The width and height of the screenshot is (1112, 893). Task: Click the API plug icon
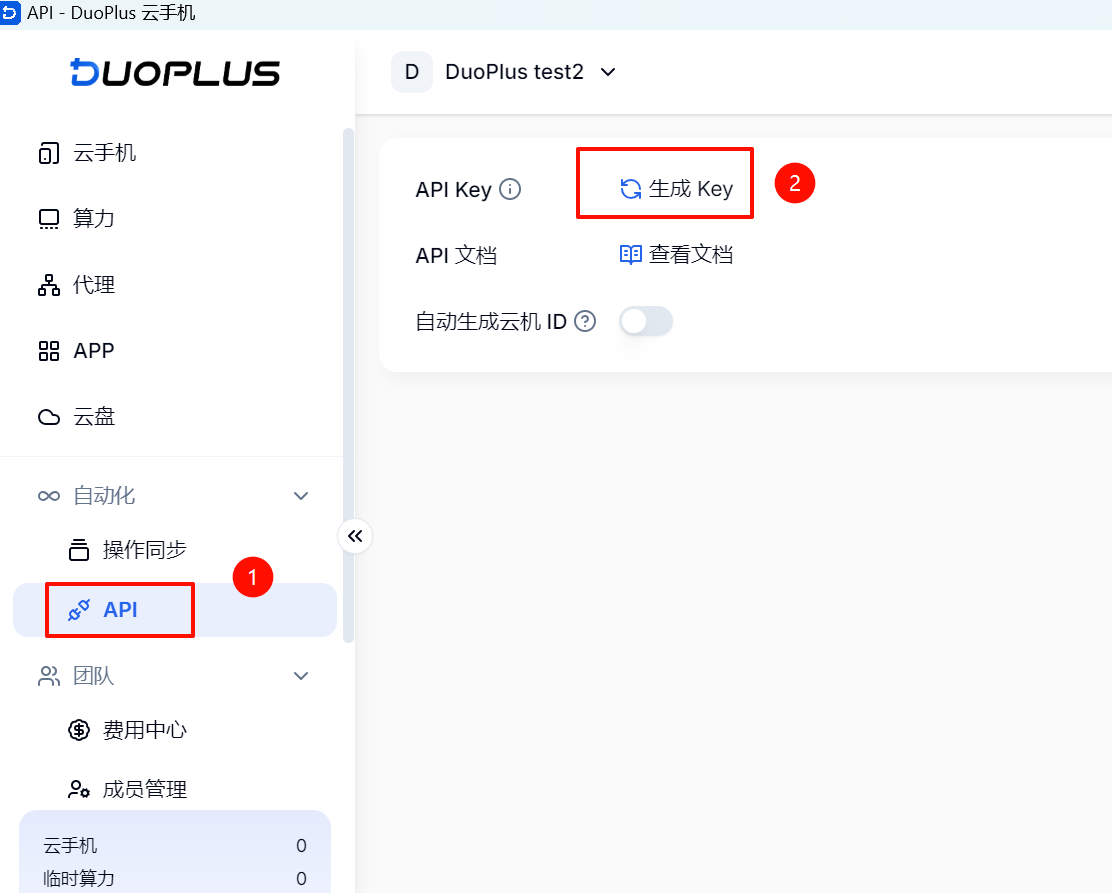(x=79, y=610)
